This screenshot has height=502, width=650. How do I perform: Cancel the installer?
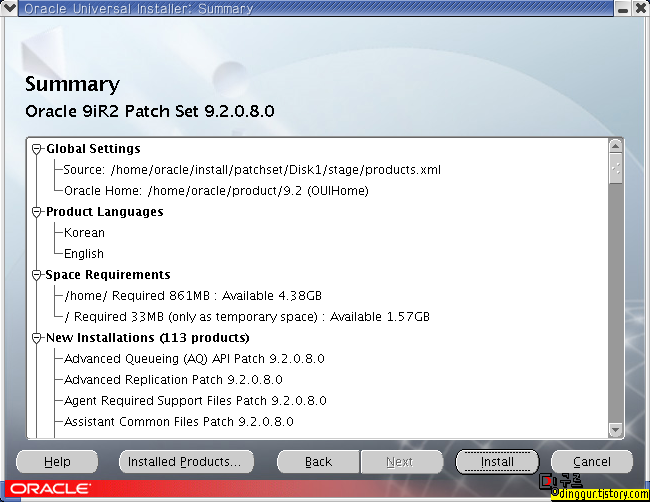tap(592, 462)
